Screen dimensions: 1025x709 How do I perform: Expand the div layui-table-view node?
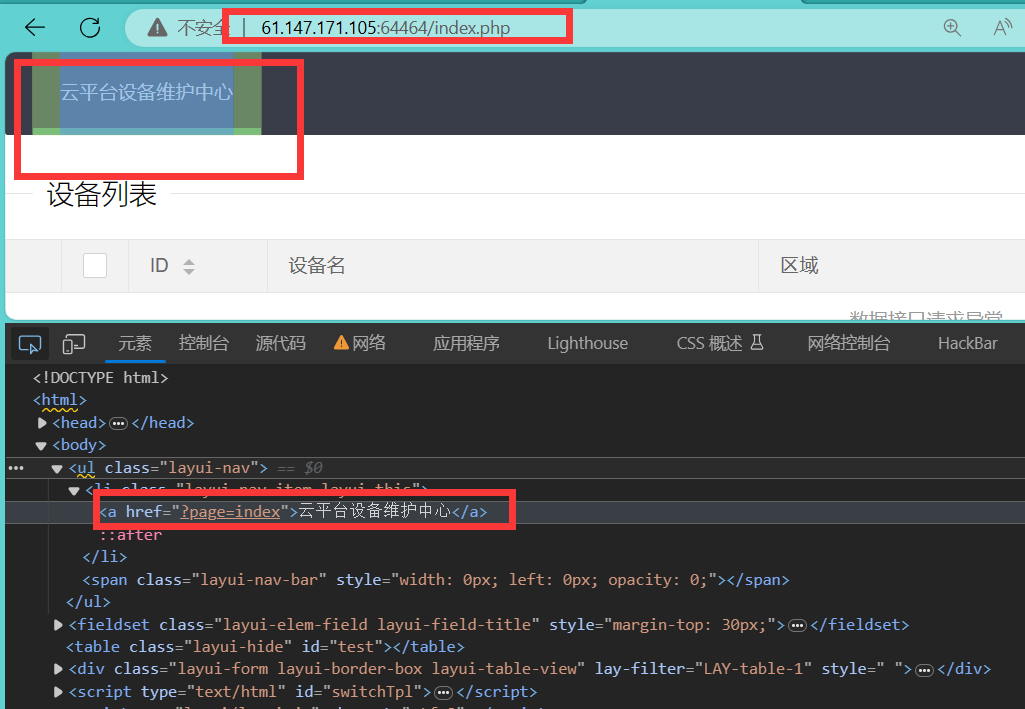58,669
